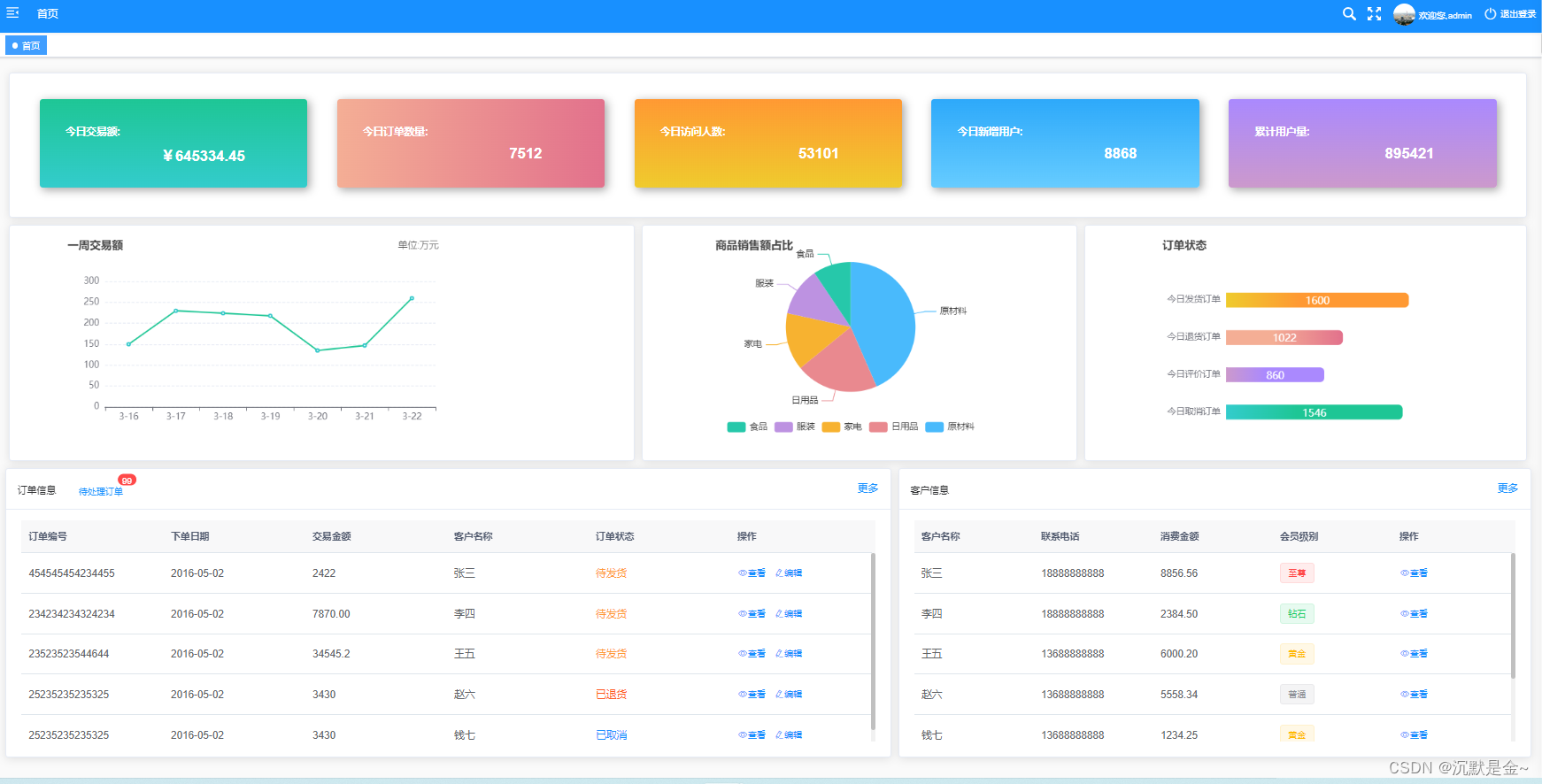This screenshot has width=1542, height=784.
Task: Click 王五's 黄金 membership tag
Action: (1297, 654)
